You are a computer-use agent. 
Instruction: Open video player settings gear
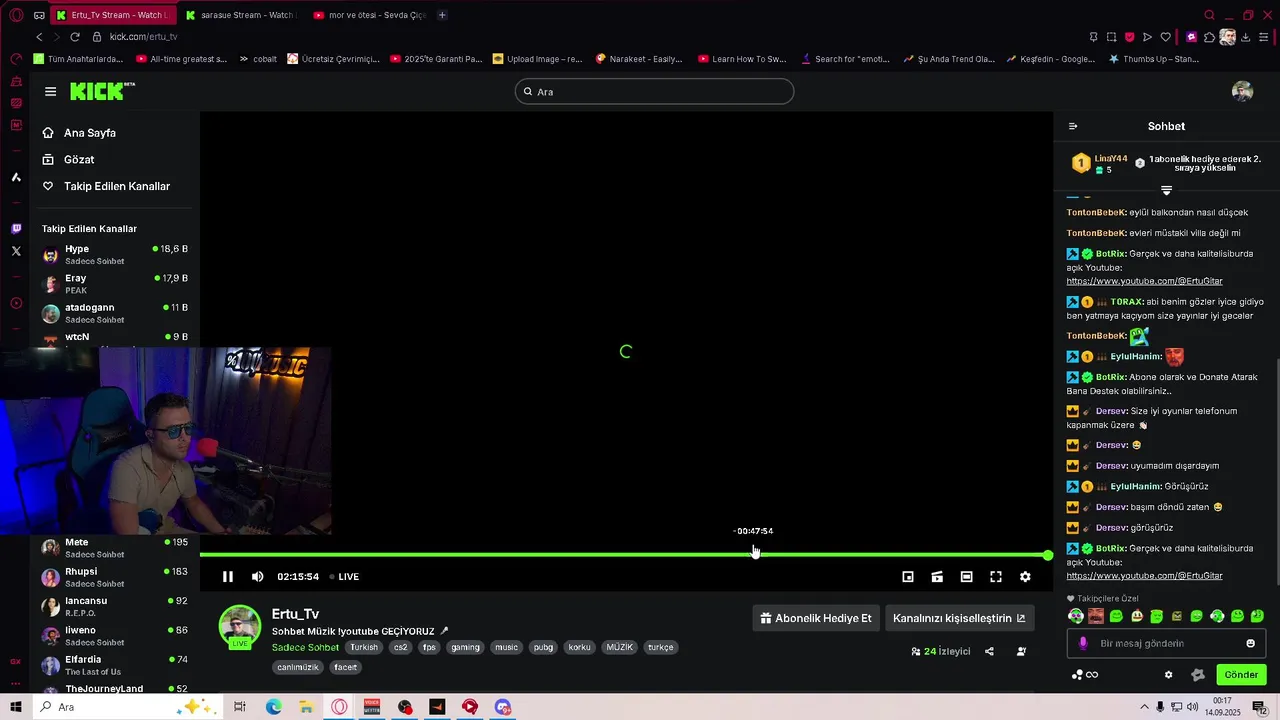(x=1025, y=577)
